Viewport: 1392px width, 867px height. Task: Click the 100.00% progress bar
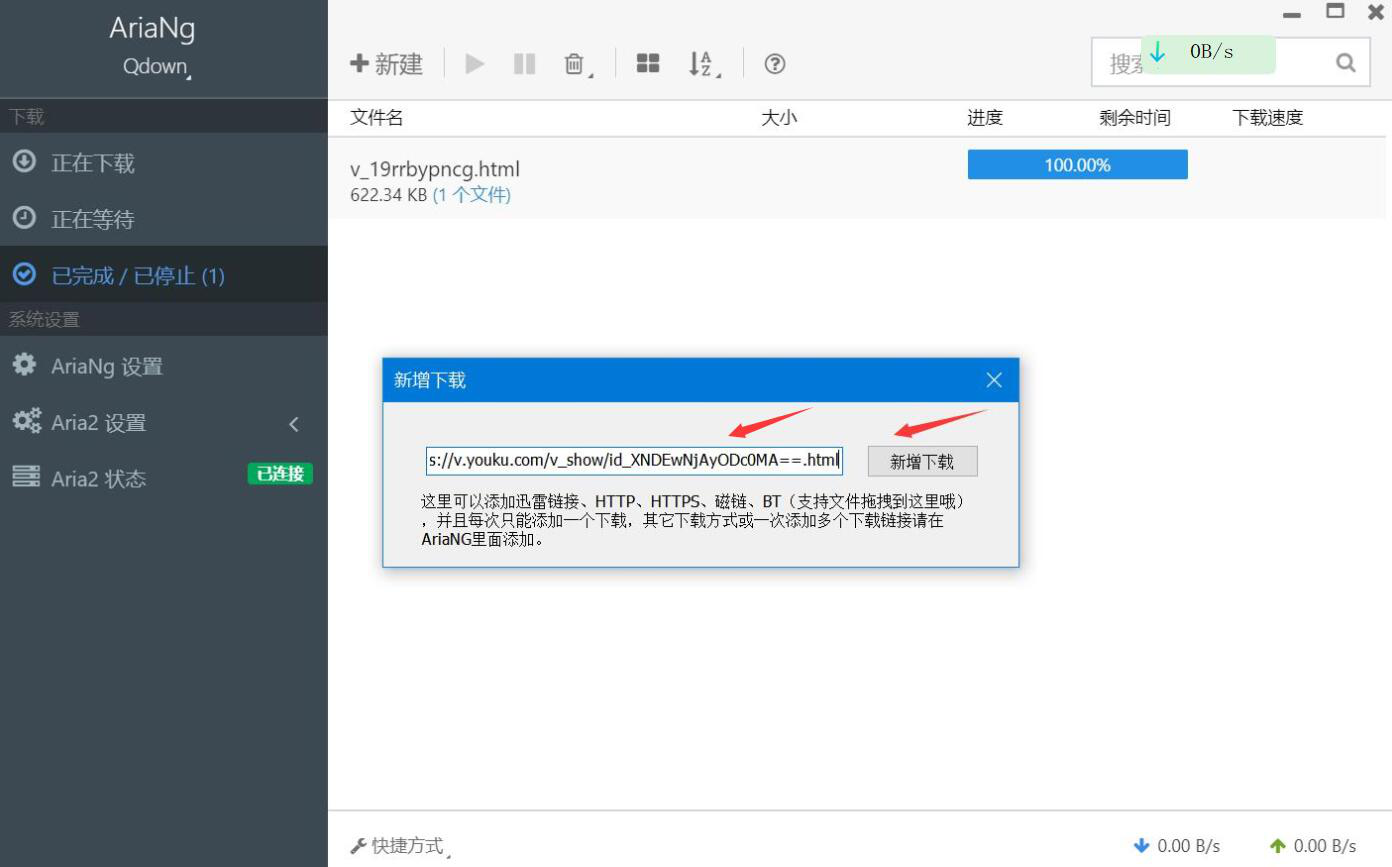1077,164
